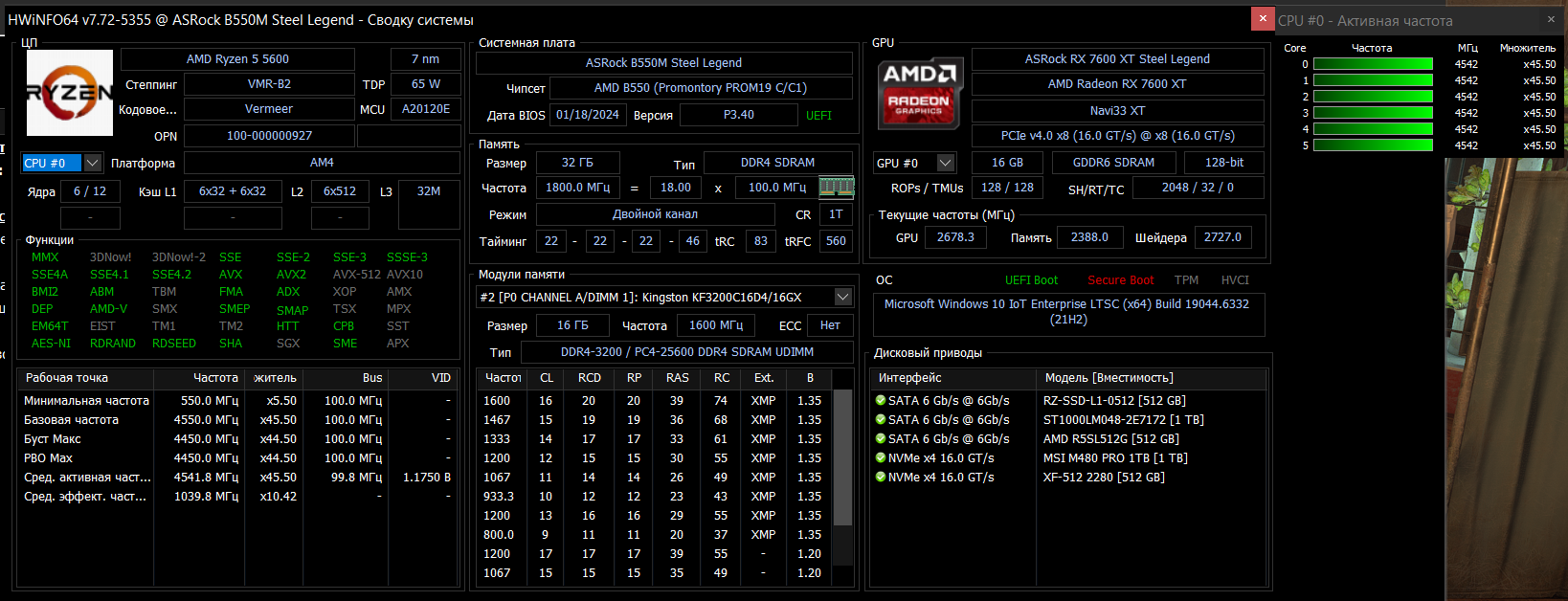Click the 'PBO Max' row
The height and width of the screenshot is (601, 1568).
click(236, 458)
